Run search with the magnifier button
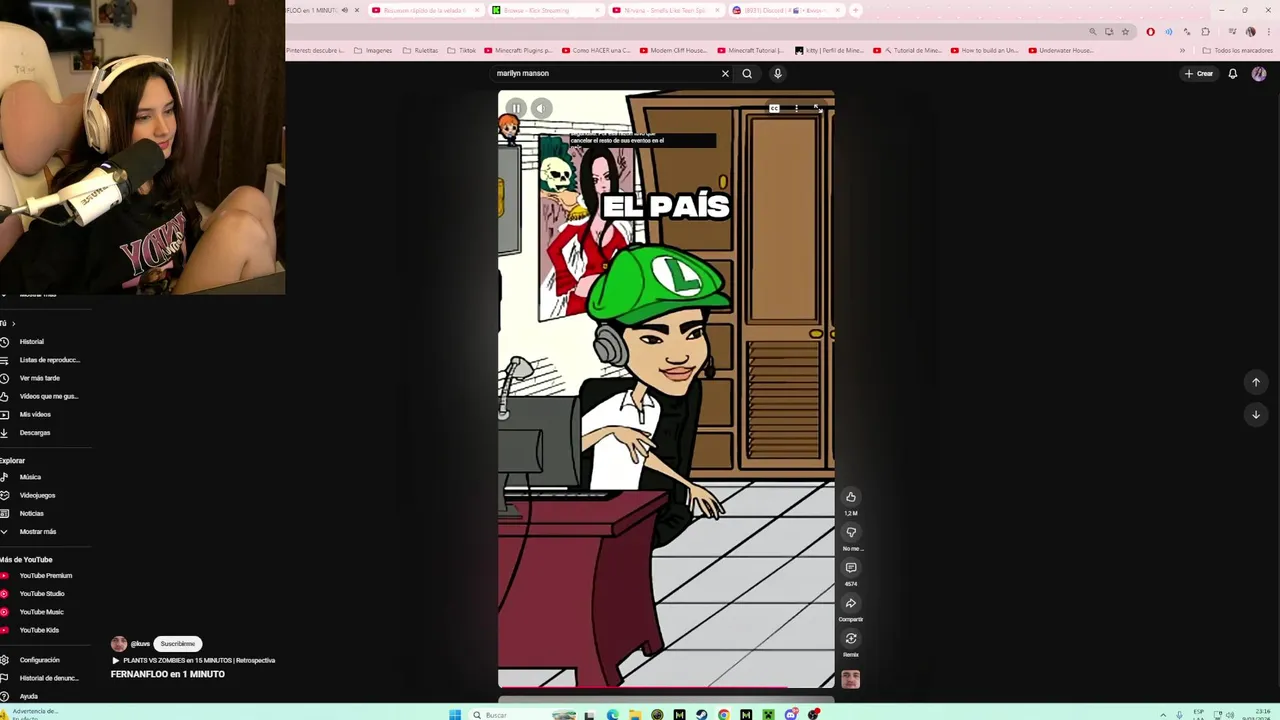Screen dimensions: 1280x720 click(x=747, y=73)
